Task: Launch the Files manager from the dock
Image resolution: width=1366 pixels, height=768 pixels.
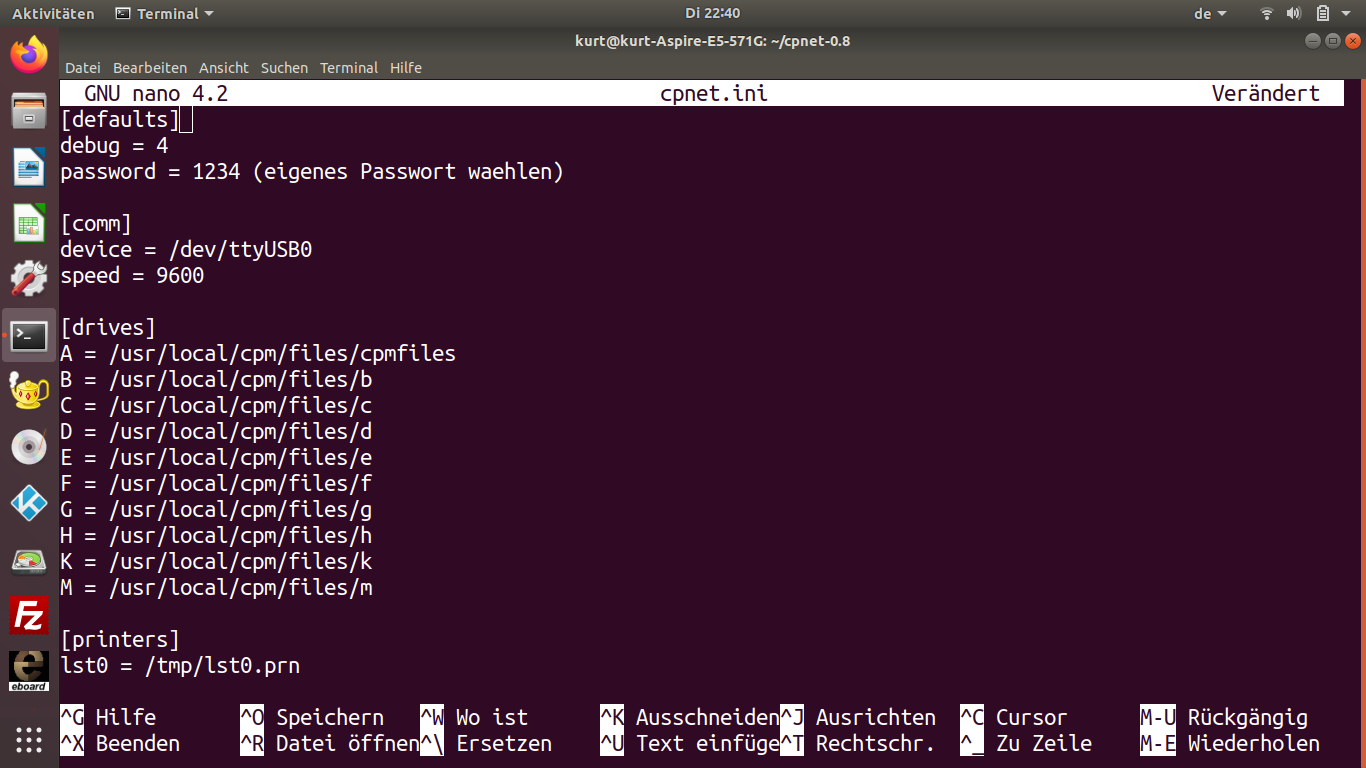Action: tap(29, 110)
